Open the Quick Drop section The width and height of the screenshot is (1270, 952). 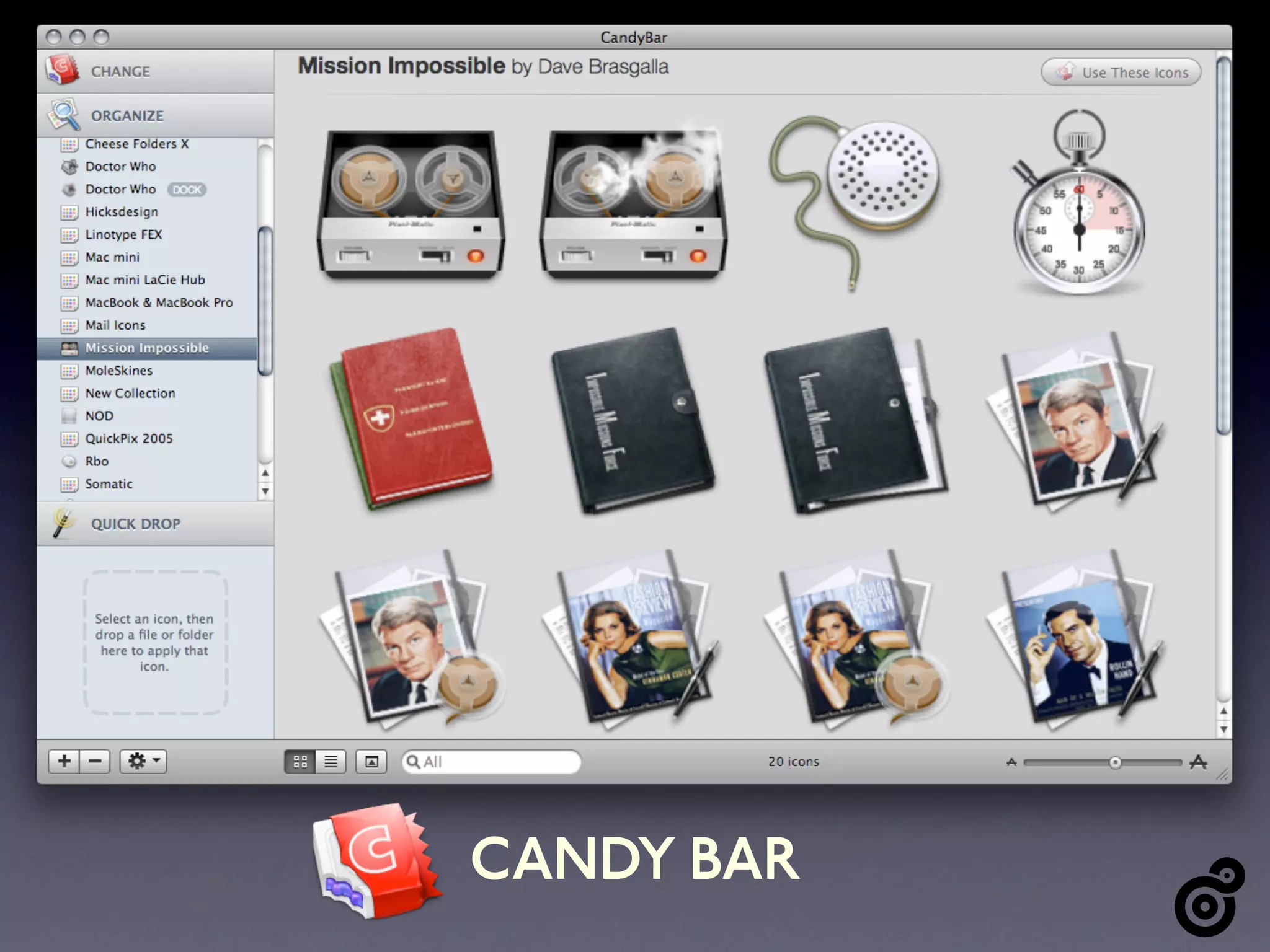pos(135,524)
